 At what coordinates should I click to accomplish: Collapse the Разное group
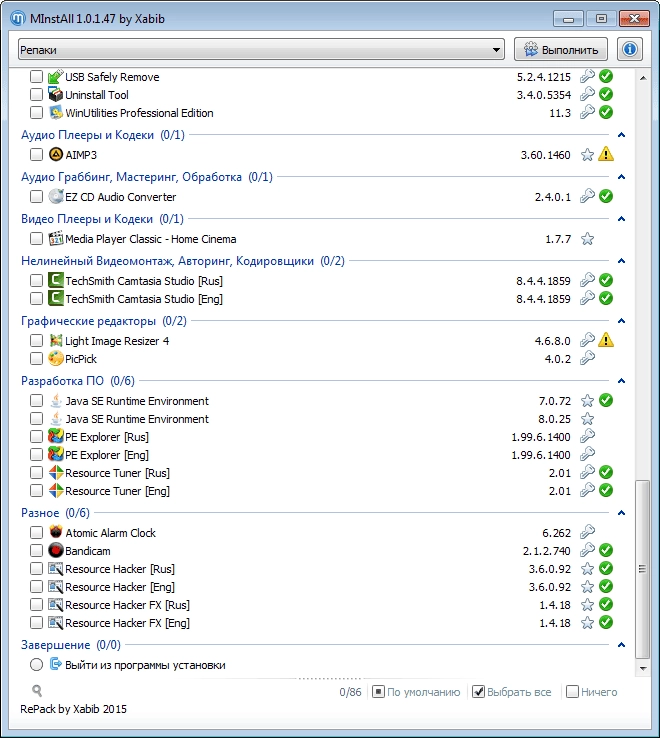click(x=621, y=513)
